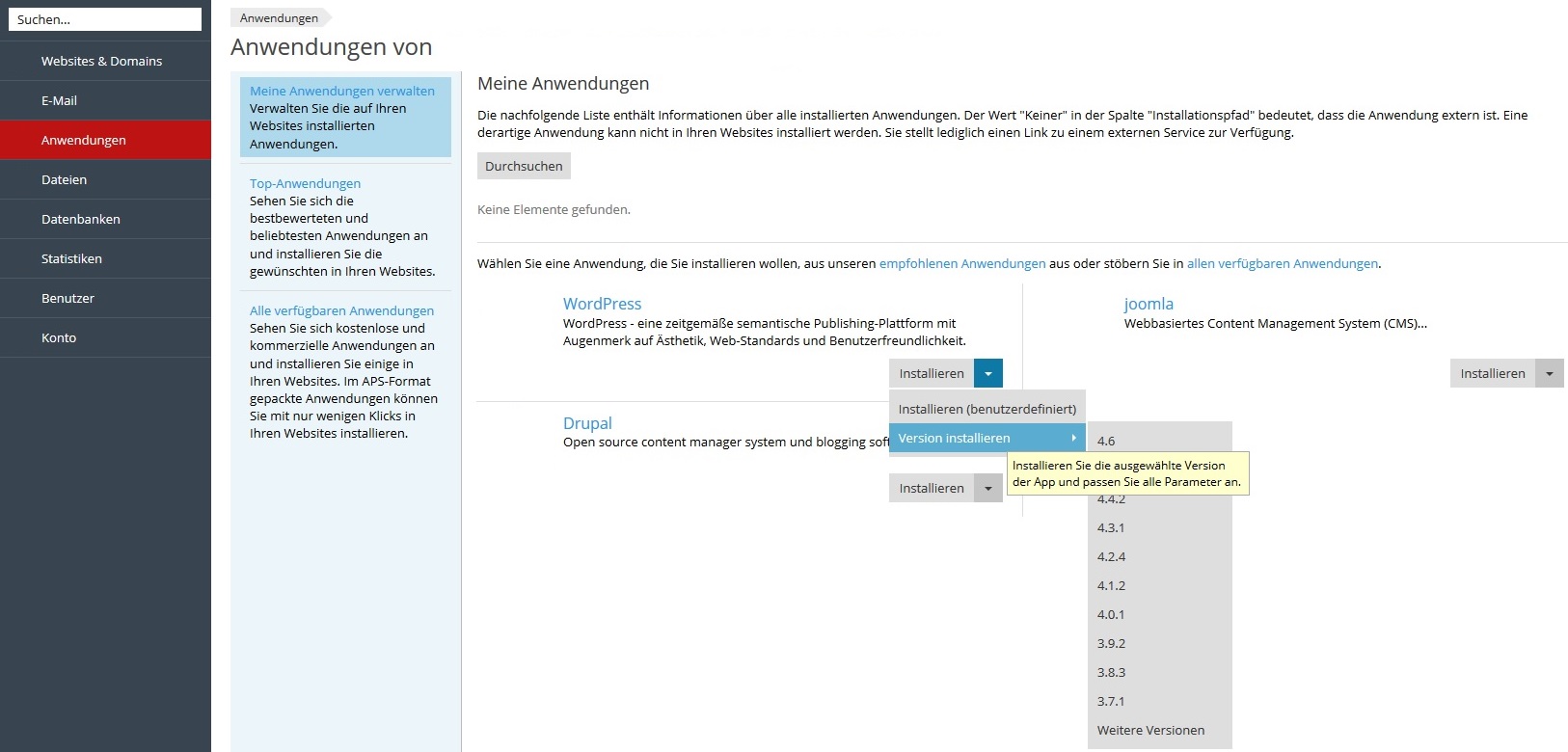The width and height of the screenshot is (1568, 752).
Task: Open the joomla Installieren dropdown arrow
Action: (1550, 373)
